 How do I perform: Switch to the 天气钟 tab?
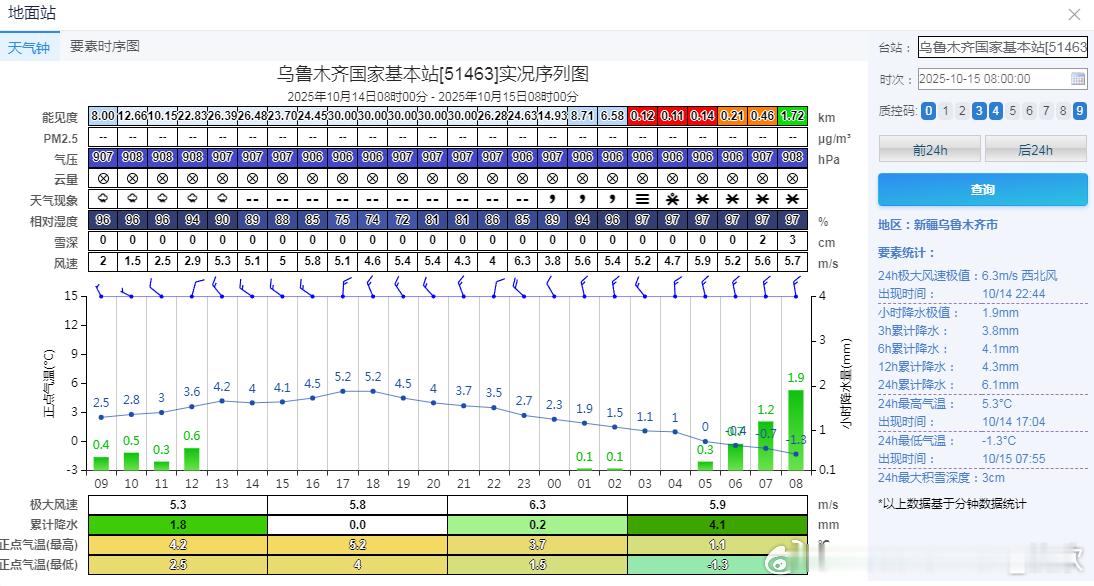29,47
